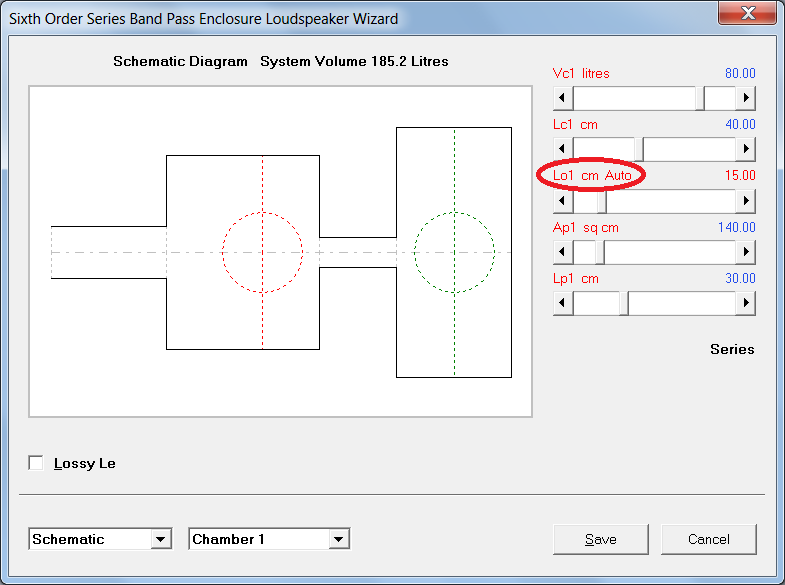Close the Loudspeaker Wizard window
785x585 pixels.
[x=747, y=13]
